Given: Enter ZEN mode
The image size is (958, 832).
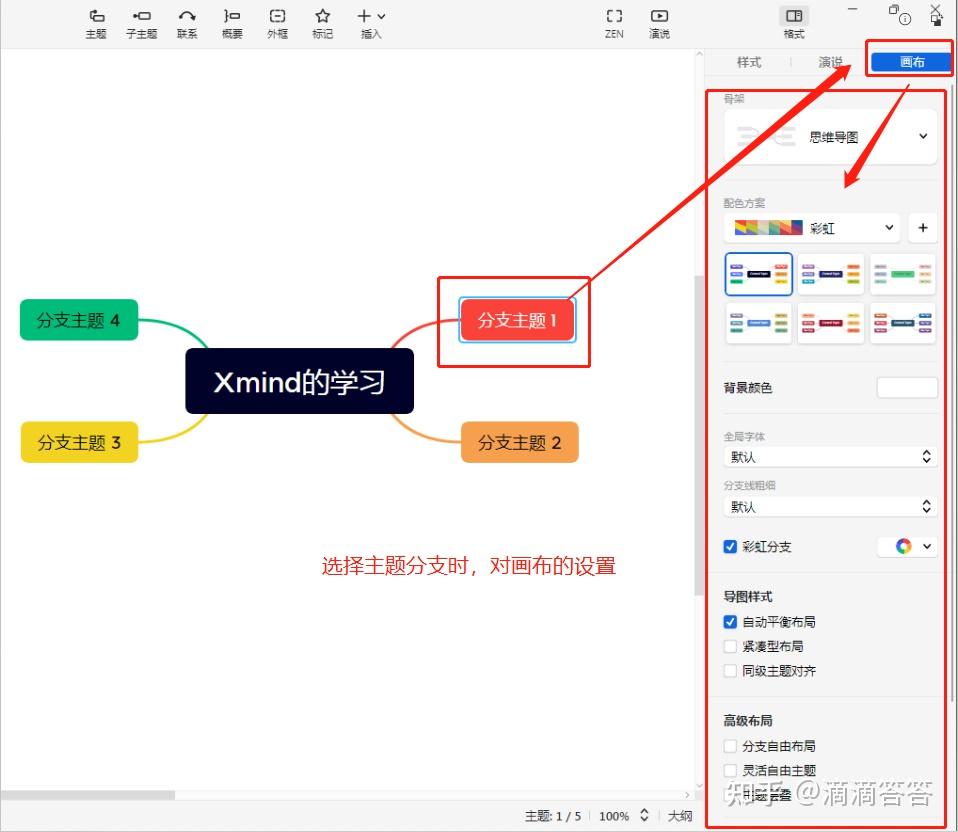Looking at the screenshot, I should click(613, 20).
